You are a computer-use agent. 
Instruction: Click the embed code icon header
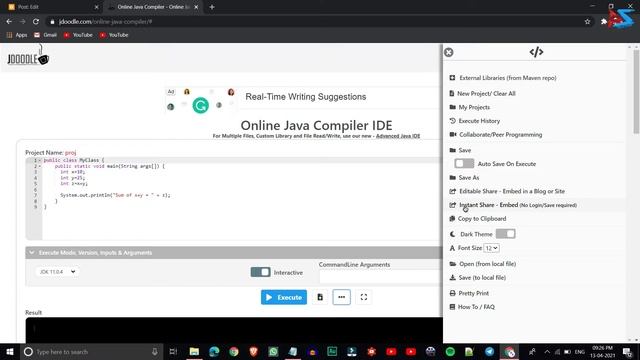point(536,52)
